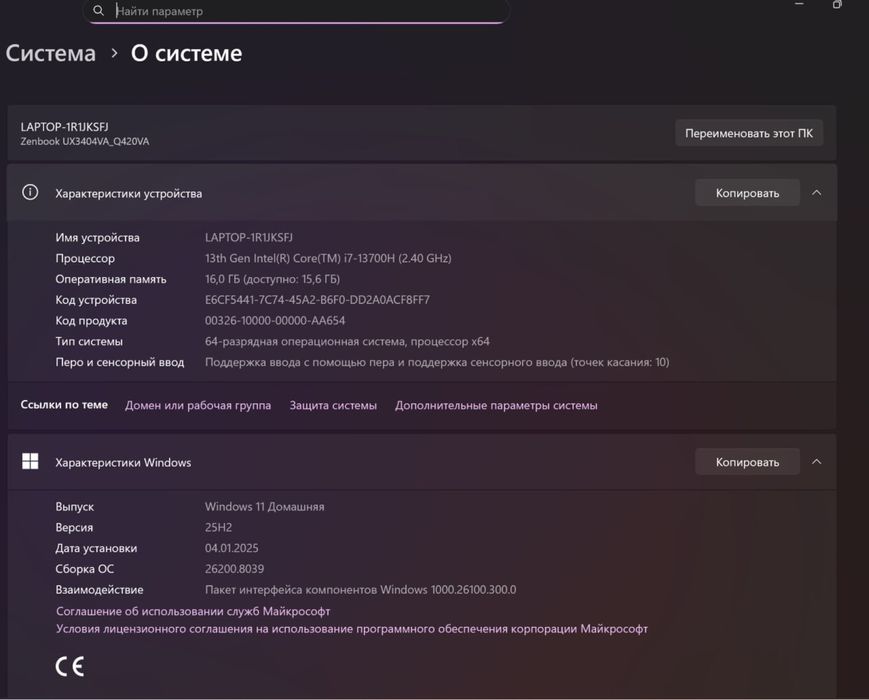Viewport: 869px width, 700px height.
Task: Click 'Тип системы' label
Action: pos(89,341)
